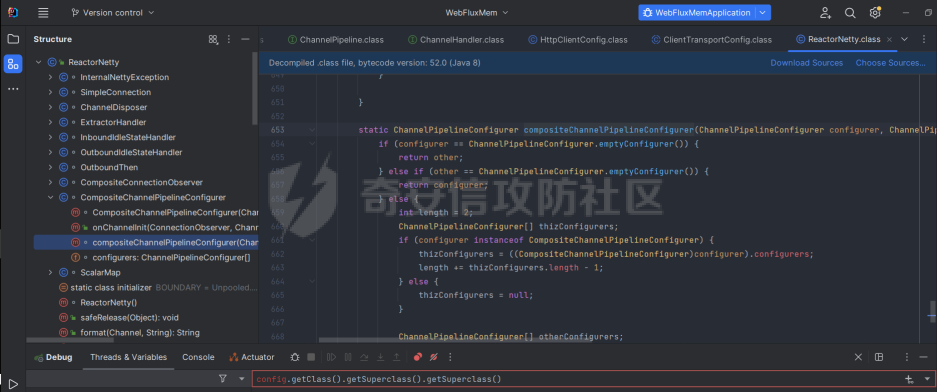Switch to HttpClientConfig.class tab
This screenshot has width=937, height=392.
(578, 40)
